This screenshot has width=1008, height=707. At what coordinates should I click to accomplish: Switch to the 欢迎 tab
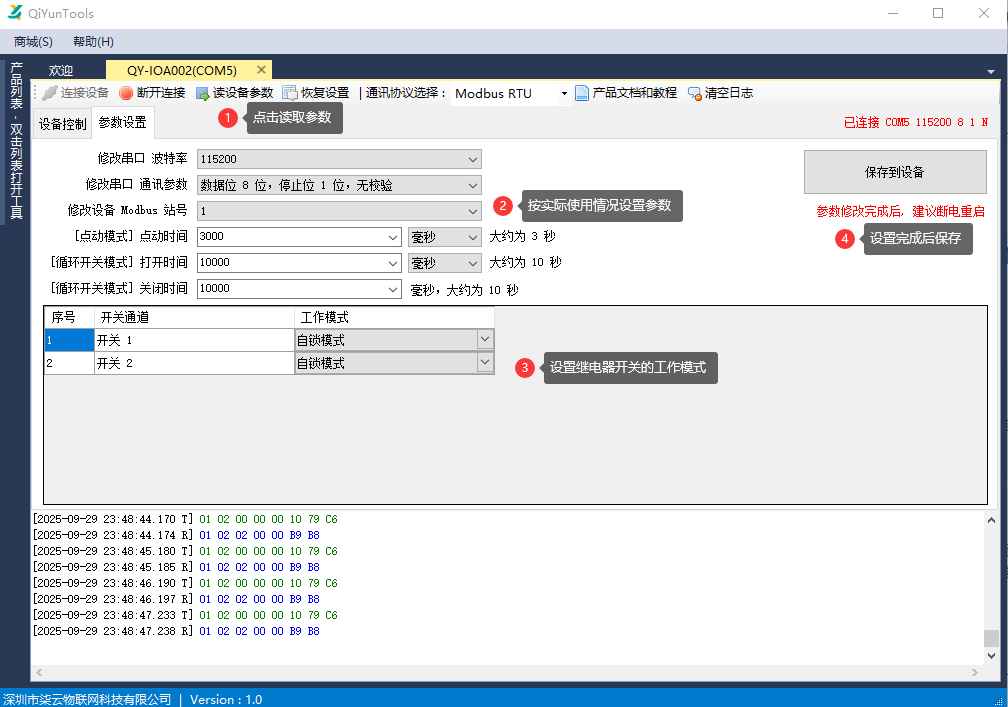tap(61, 71)
